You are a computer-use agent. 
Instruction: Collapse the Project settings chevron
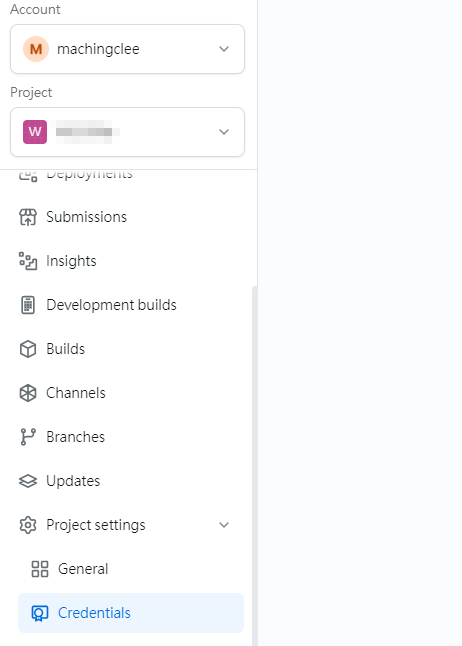click(x=224, y=525)
